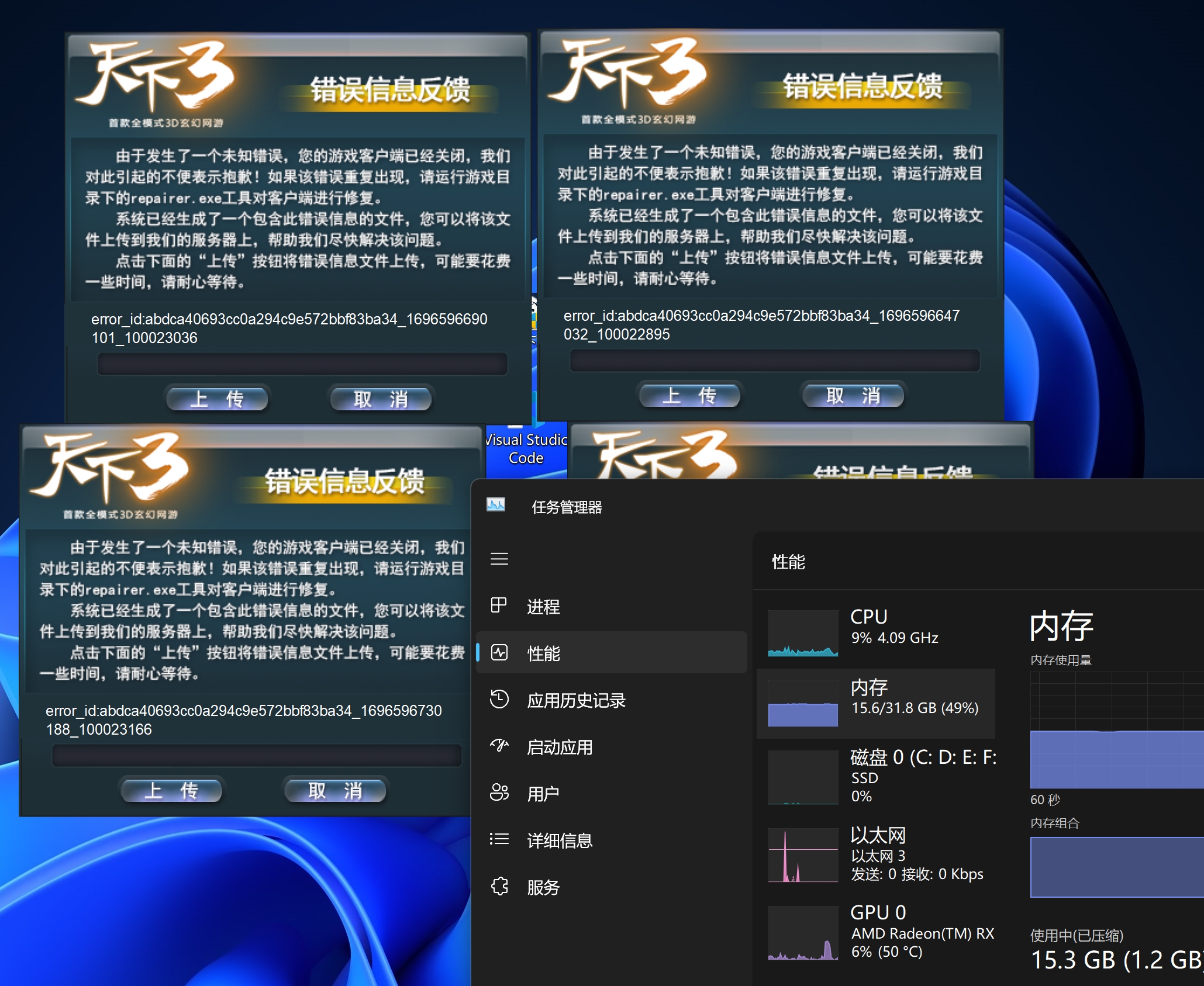Click the 15.6/31.8 GB (49%) memory text
Viewport: 1204px width, 986px height.
(915, 708)
